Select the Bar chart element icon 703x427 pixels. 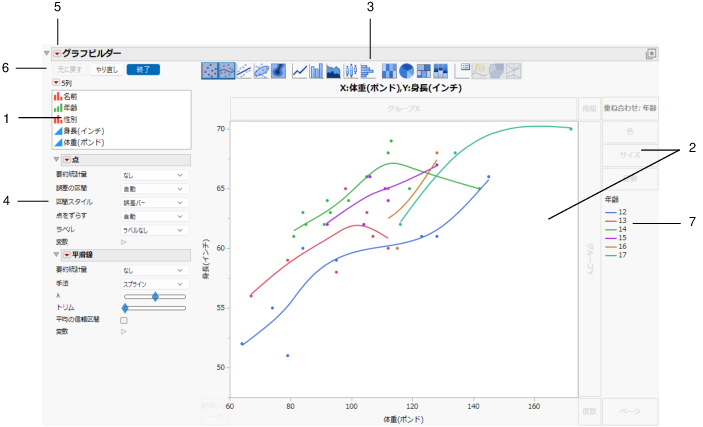click(x=317, y=71)
